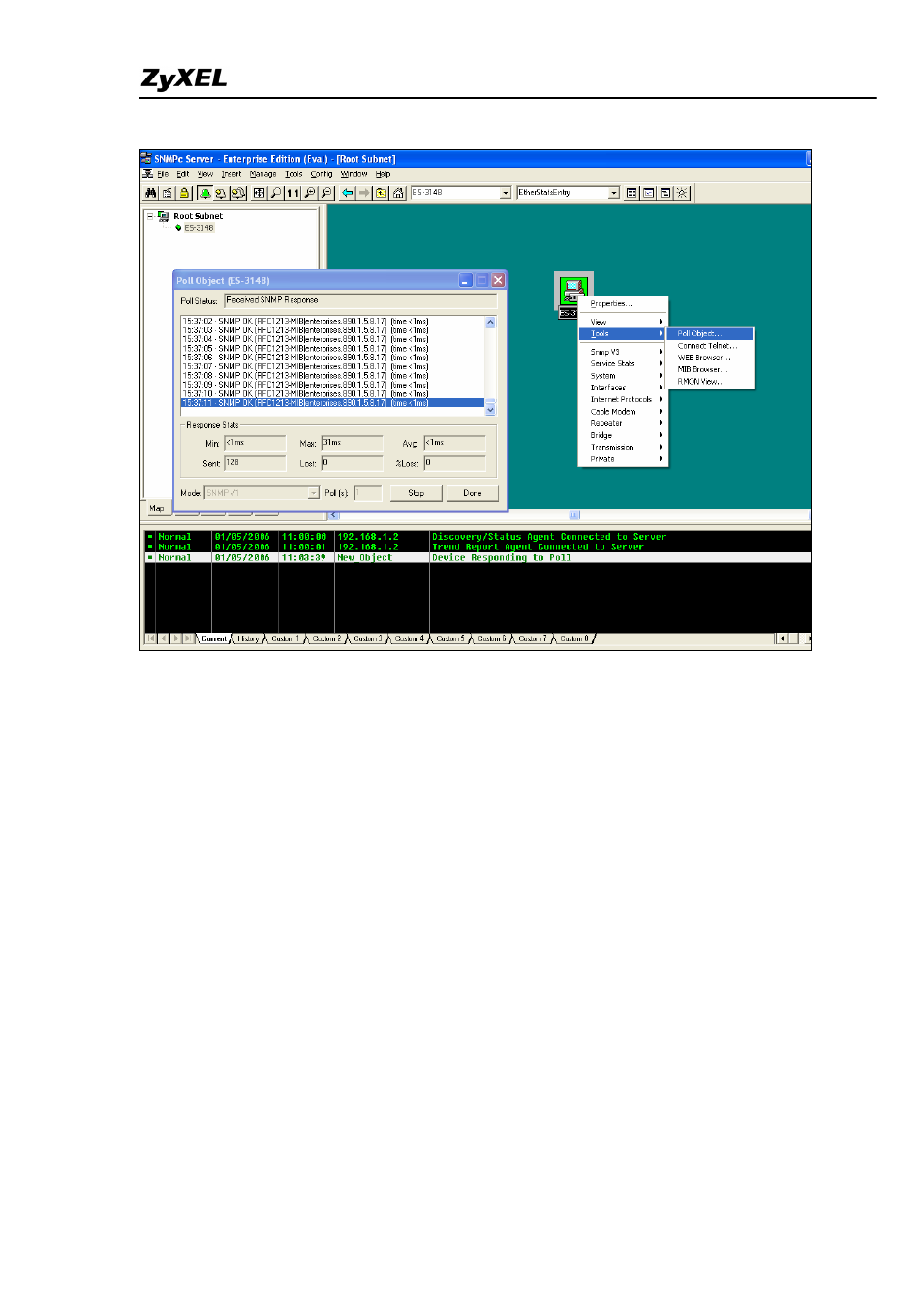Switch to the Custom 5 event log tab
The height and width of the screenshot is (1308, 924).
[449, 638]
